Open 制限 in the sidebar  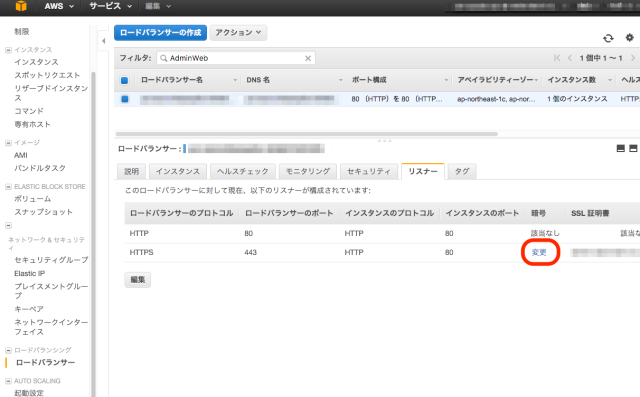click(22, 31)
